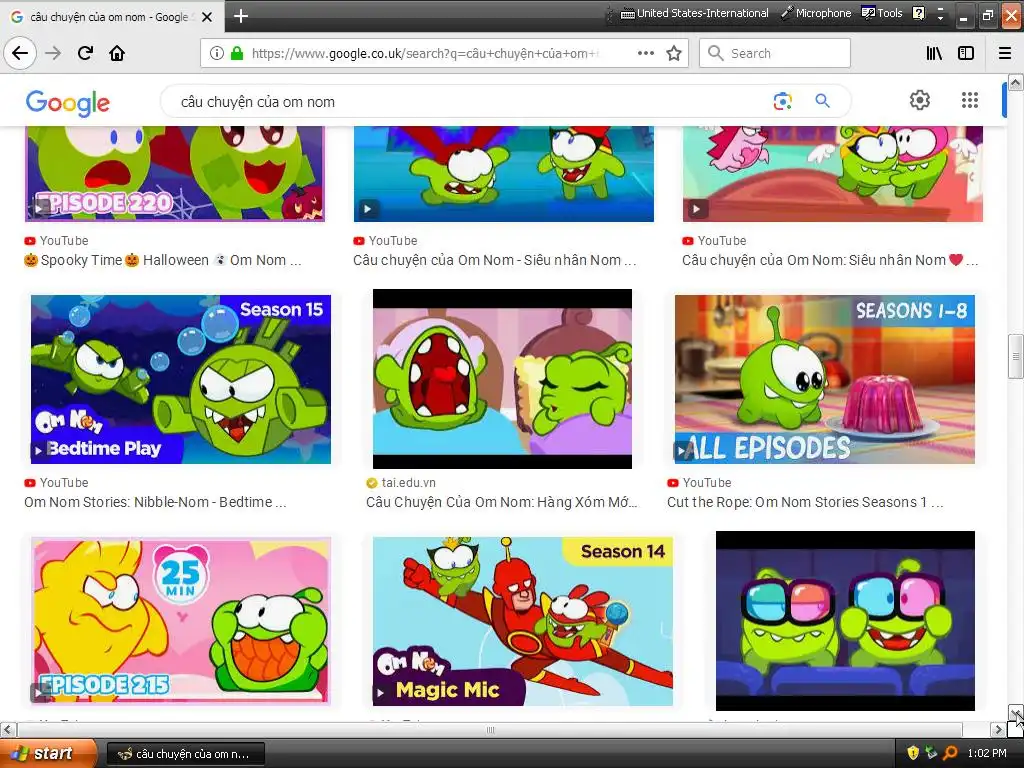
Task: Click the Google logo
Action: pyautogui.click(x=68, y=103)
